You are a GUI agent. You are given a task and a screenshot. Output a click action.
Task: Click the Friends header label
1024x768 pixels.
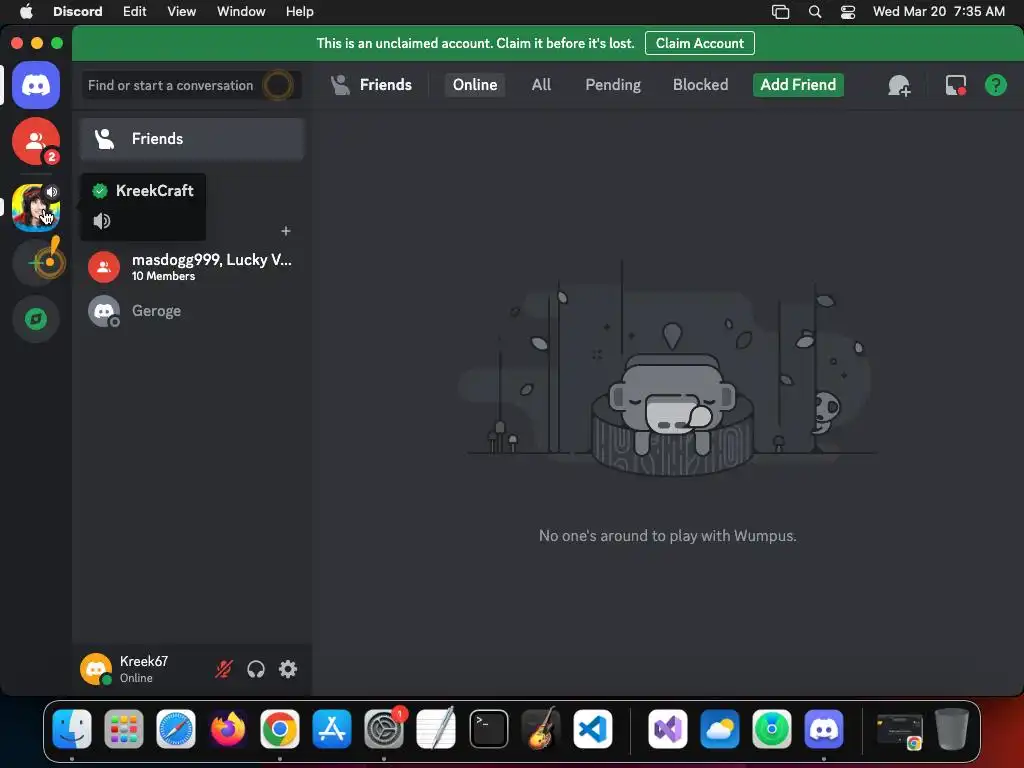tap(385, 85)
